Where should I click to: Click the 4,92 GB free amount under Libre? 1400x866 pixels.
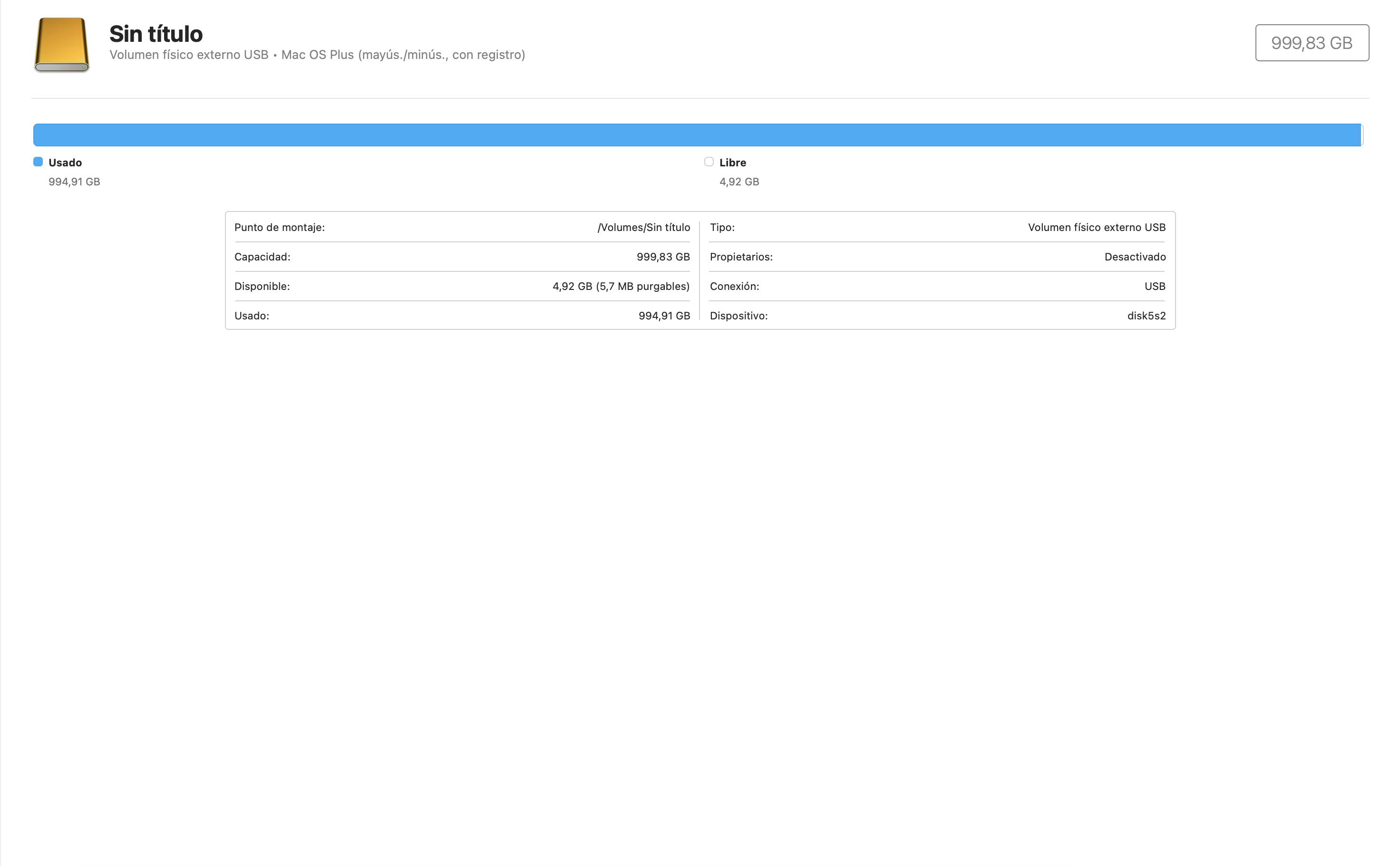(739, 182)
